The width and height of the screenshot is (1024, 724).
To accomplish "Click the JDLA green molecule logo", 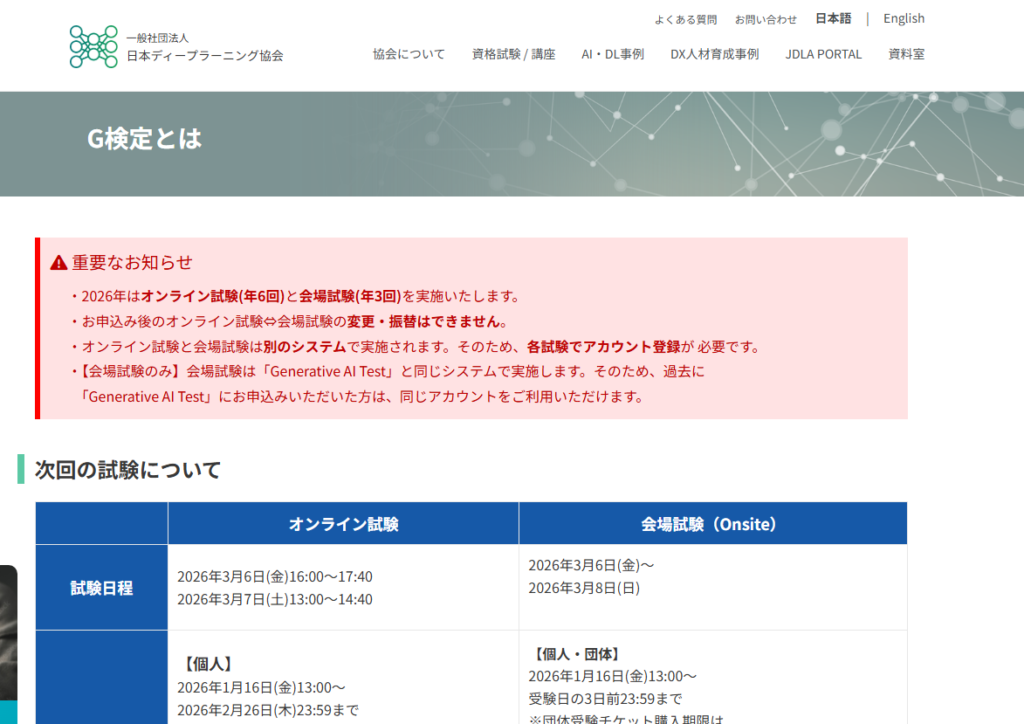I will [x=93, y=46].
